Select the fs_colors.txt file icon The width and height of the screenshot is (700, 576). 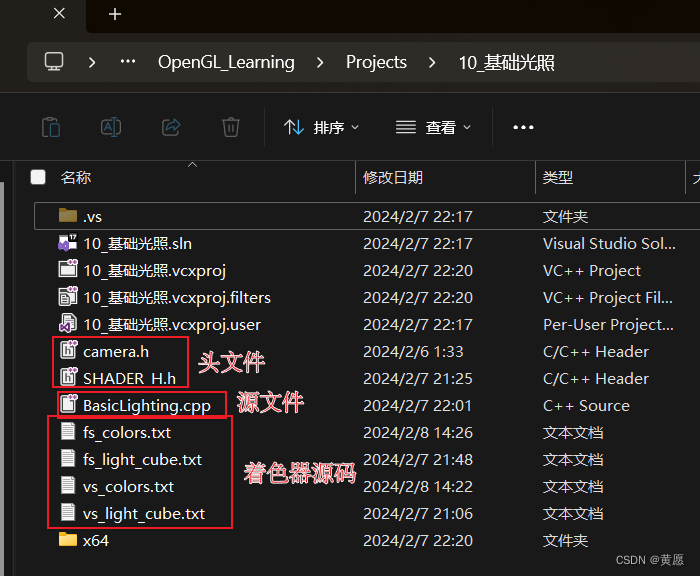[68, 431]
